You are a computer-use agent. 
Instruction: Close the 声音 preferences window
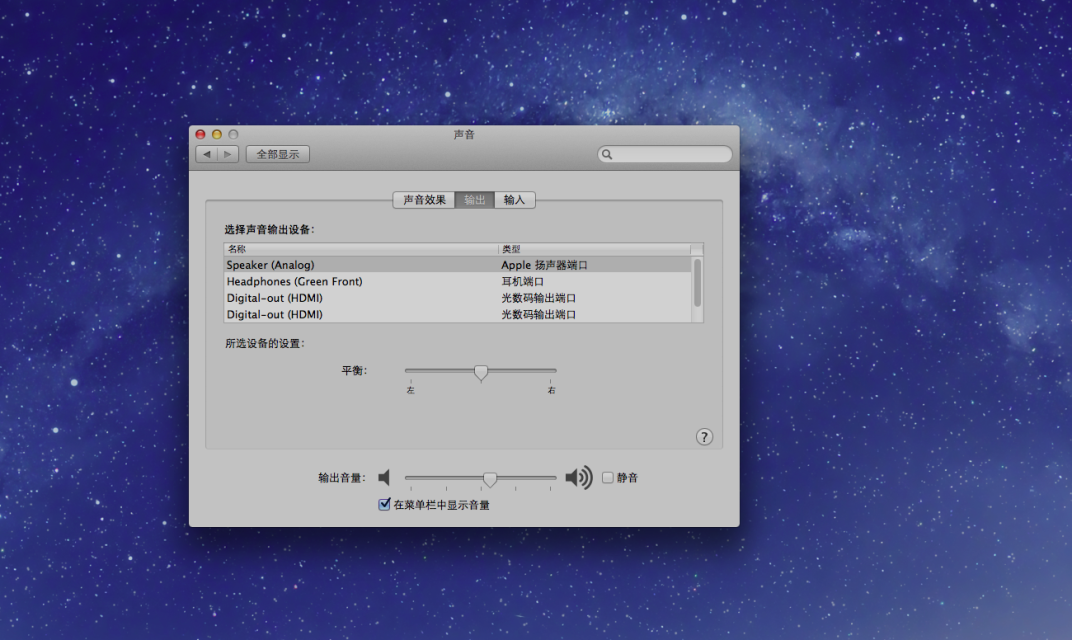tap(200, 134)
